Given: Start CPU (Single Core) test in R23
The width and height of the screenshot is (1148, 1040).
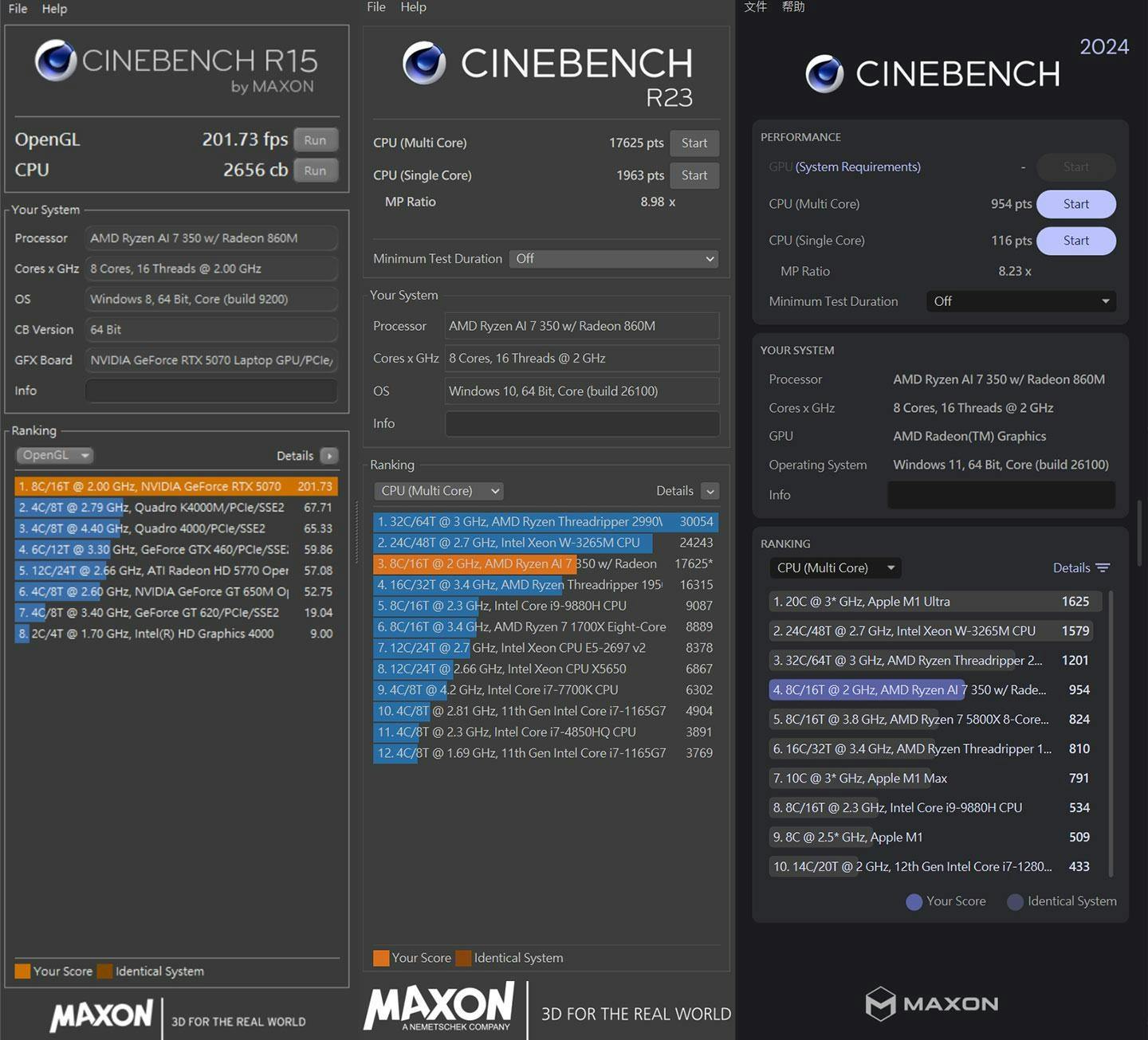Looking at the screenshot, I should click(694, 175).
